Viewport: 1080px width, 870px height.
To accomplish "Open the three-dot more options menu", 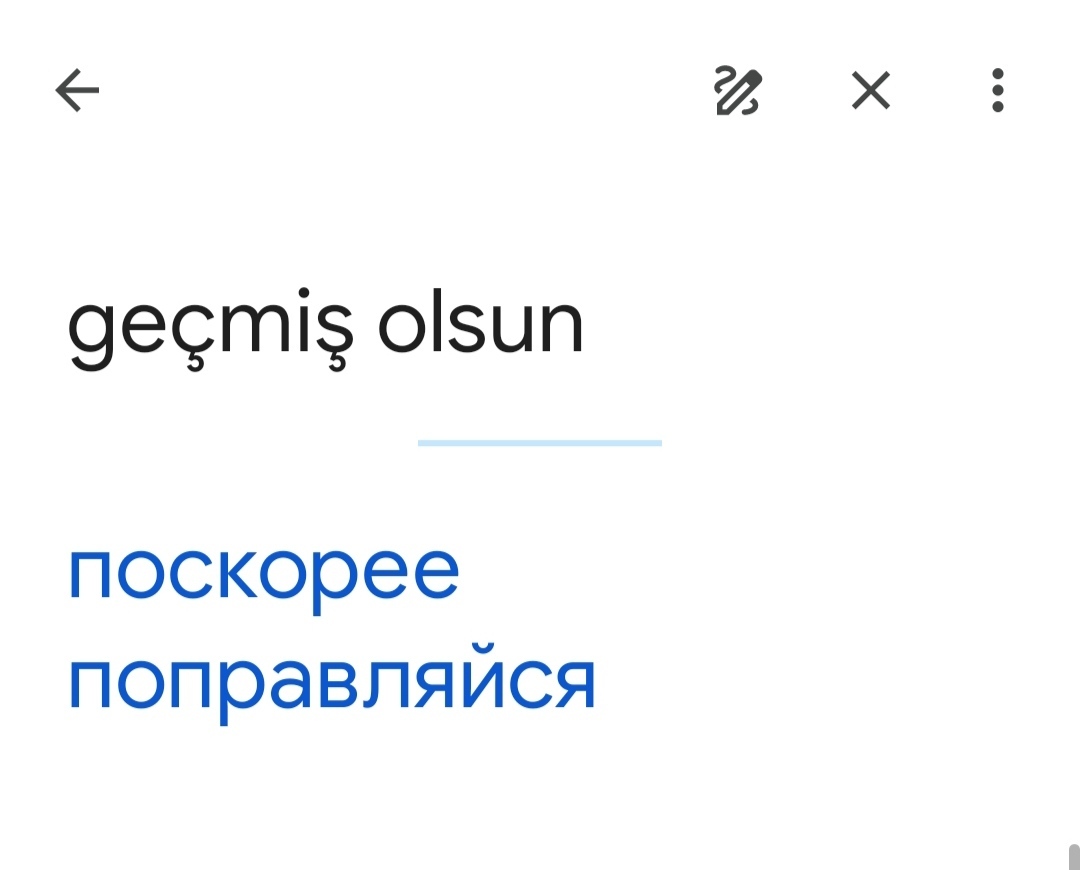I will pyautogui.click(x=997, y=92).
